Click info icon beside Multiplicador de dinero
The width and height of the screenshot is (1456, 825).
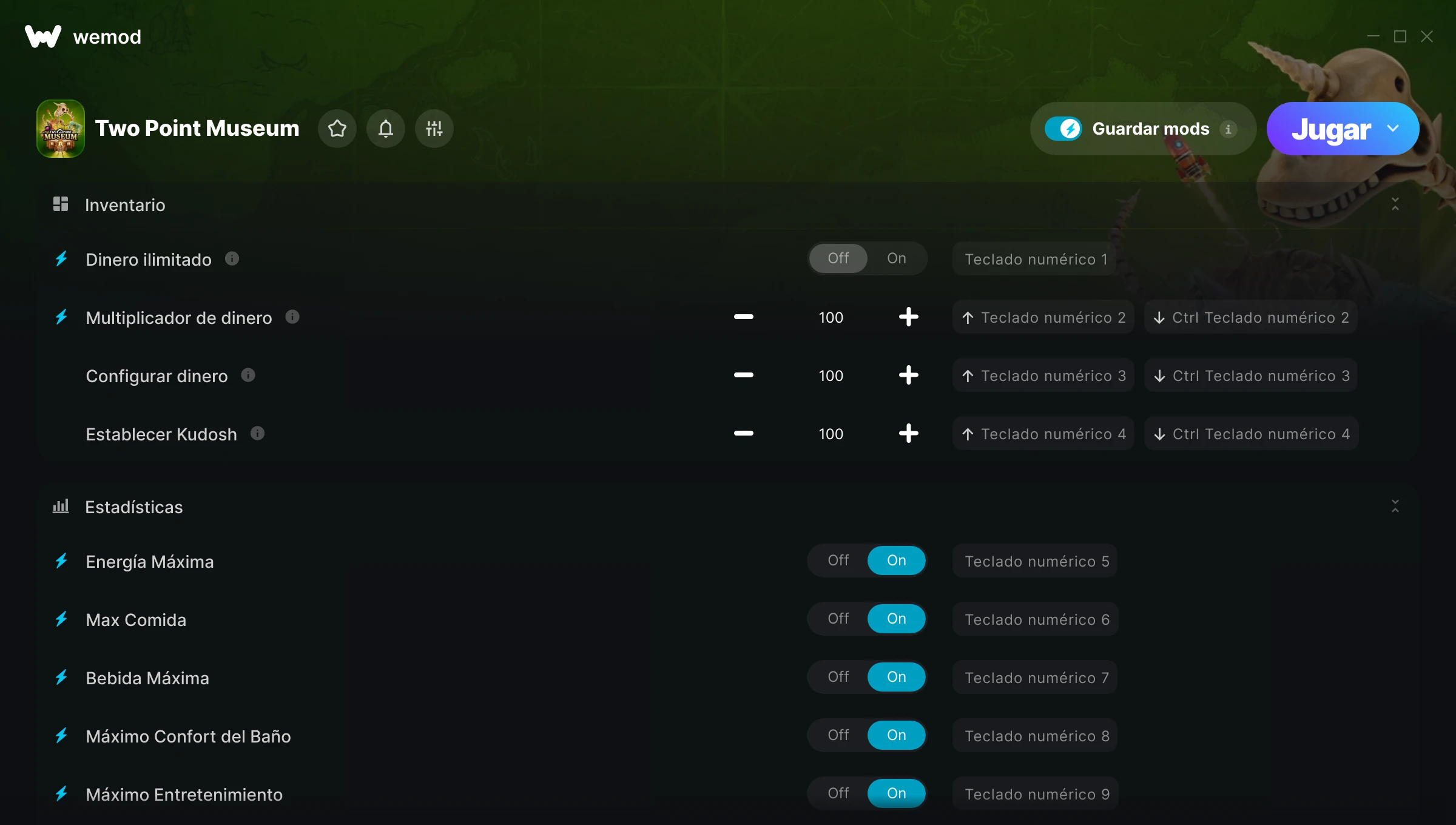tap(292, 317)
